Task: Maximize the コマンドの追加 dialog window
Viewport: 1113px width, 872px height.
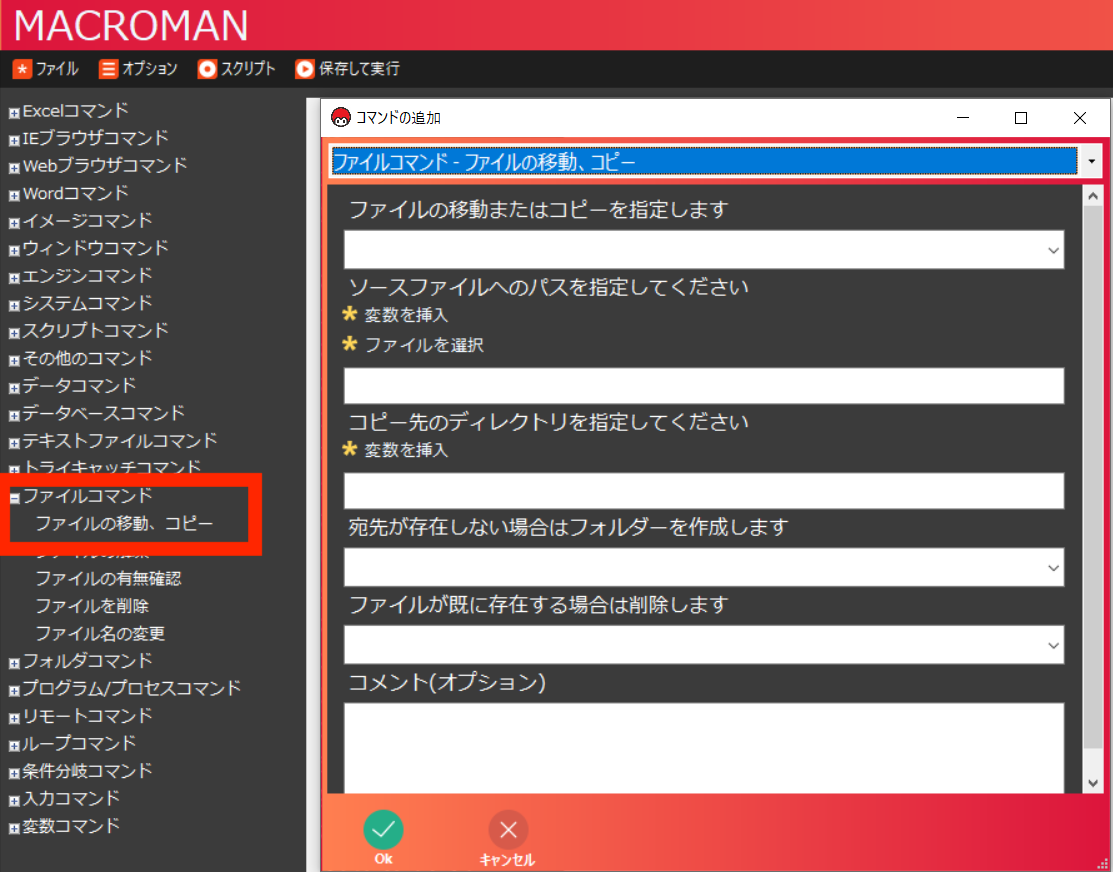Action: point(1021,118)
